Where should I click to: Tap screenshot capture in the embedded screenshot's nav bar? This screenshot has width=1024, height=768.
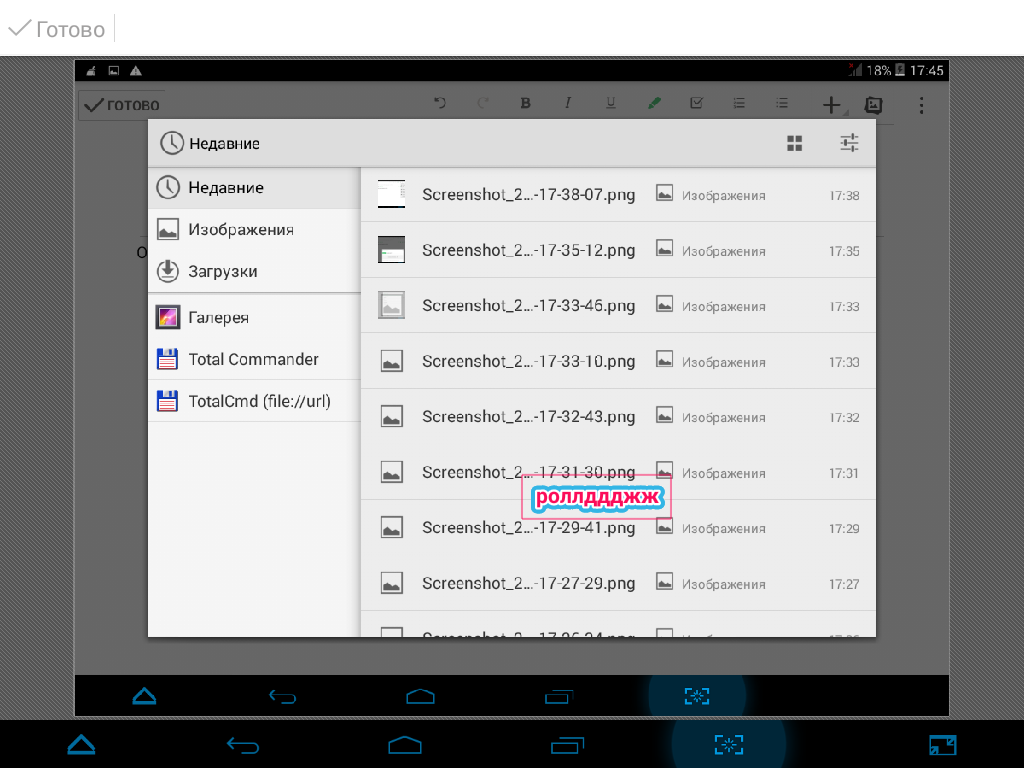[697, 697]
